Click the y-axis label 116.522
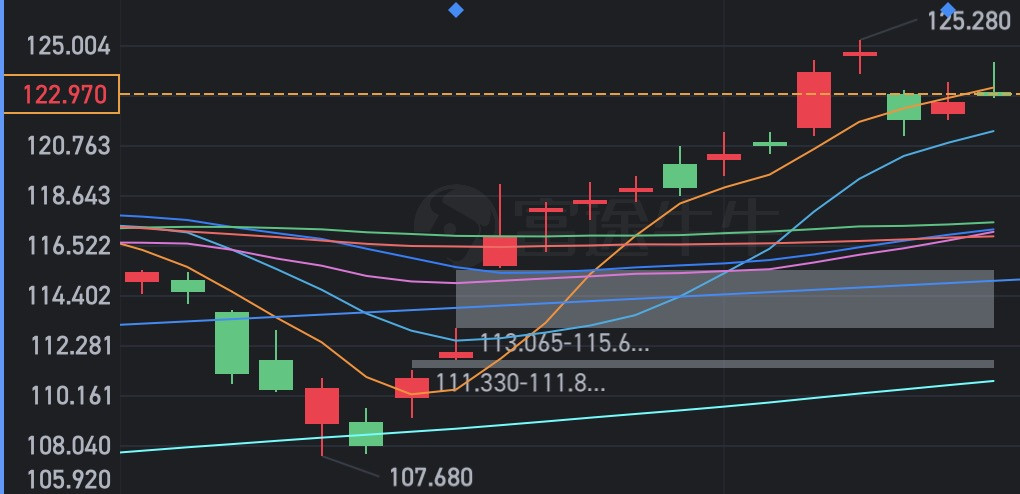The image size is (1020, 494). coord(68,247)
